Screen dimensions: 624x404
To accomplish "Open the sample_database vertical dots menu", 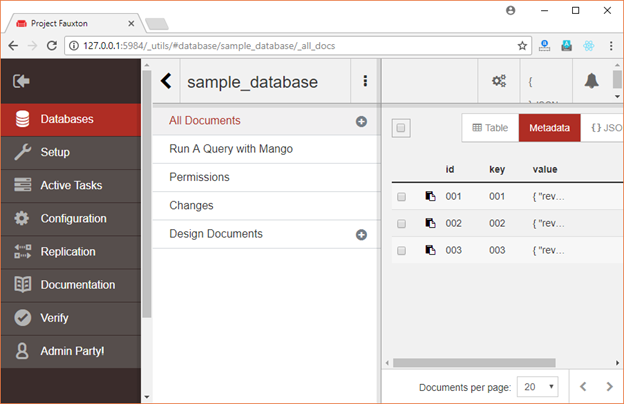I will (365, 81).
